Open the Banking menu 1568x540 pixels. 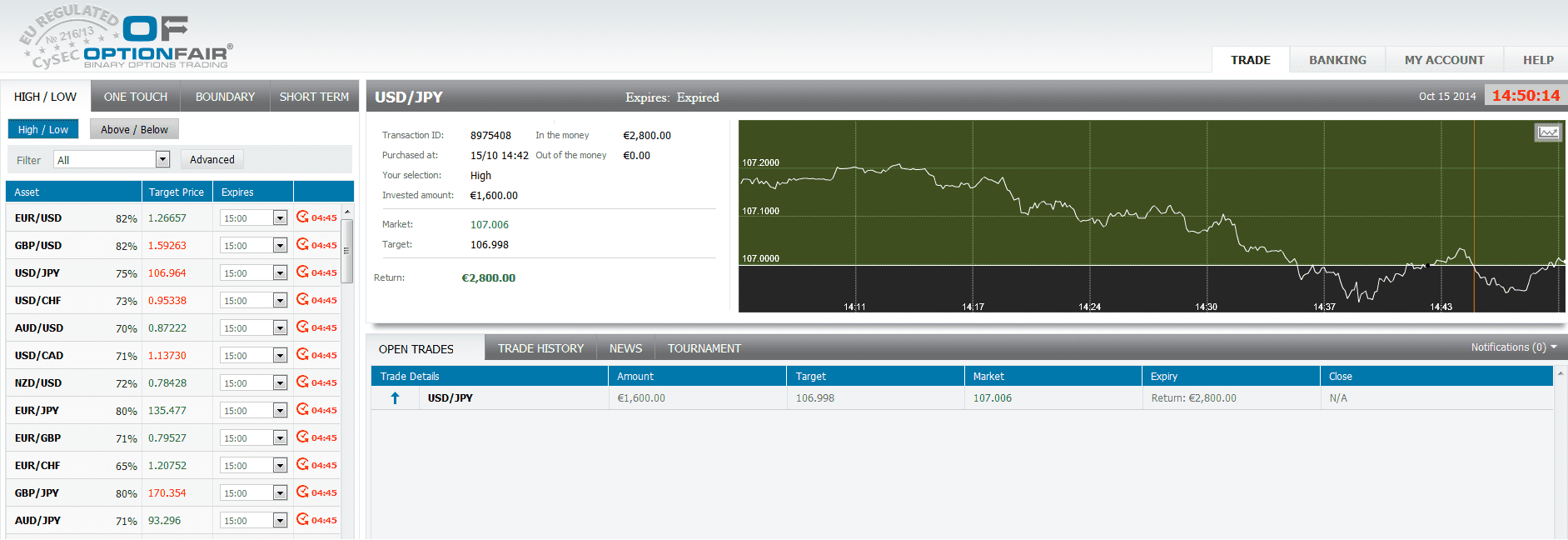coord(1337,60)
